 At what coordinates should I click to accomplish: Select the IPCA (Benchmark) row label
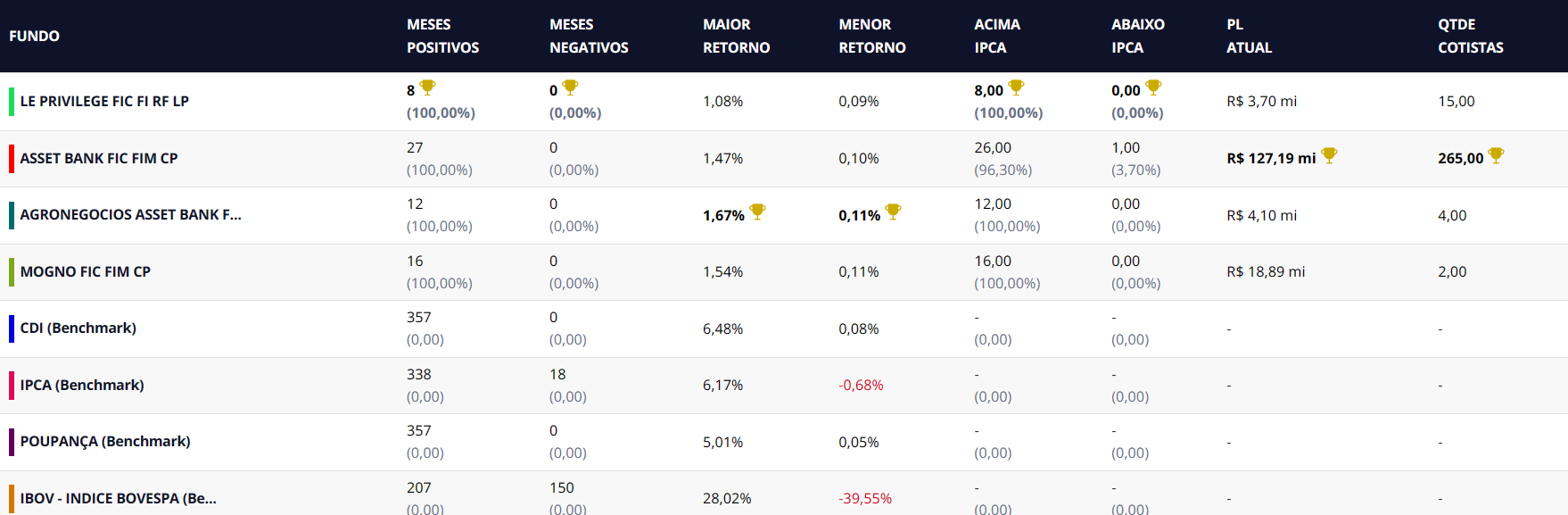click(x=82, y=386)
